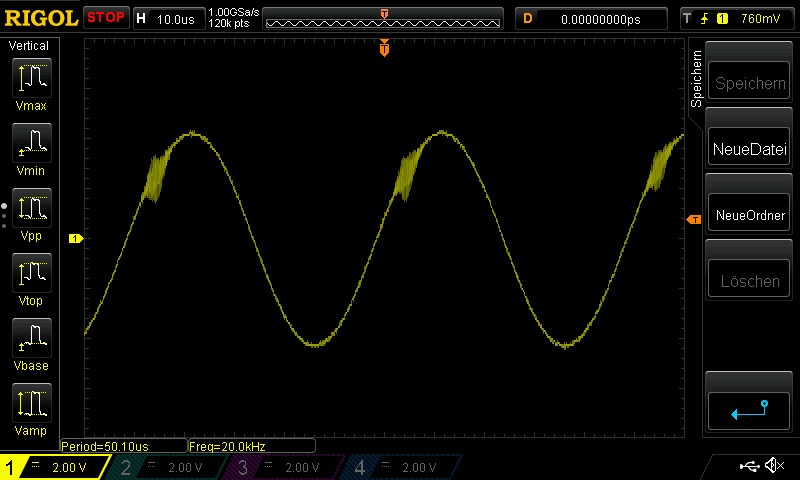The image size is (800, 480).
Task: Click the Vertical measurement category label
Action: coord(29,46)
